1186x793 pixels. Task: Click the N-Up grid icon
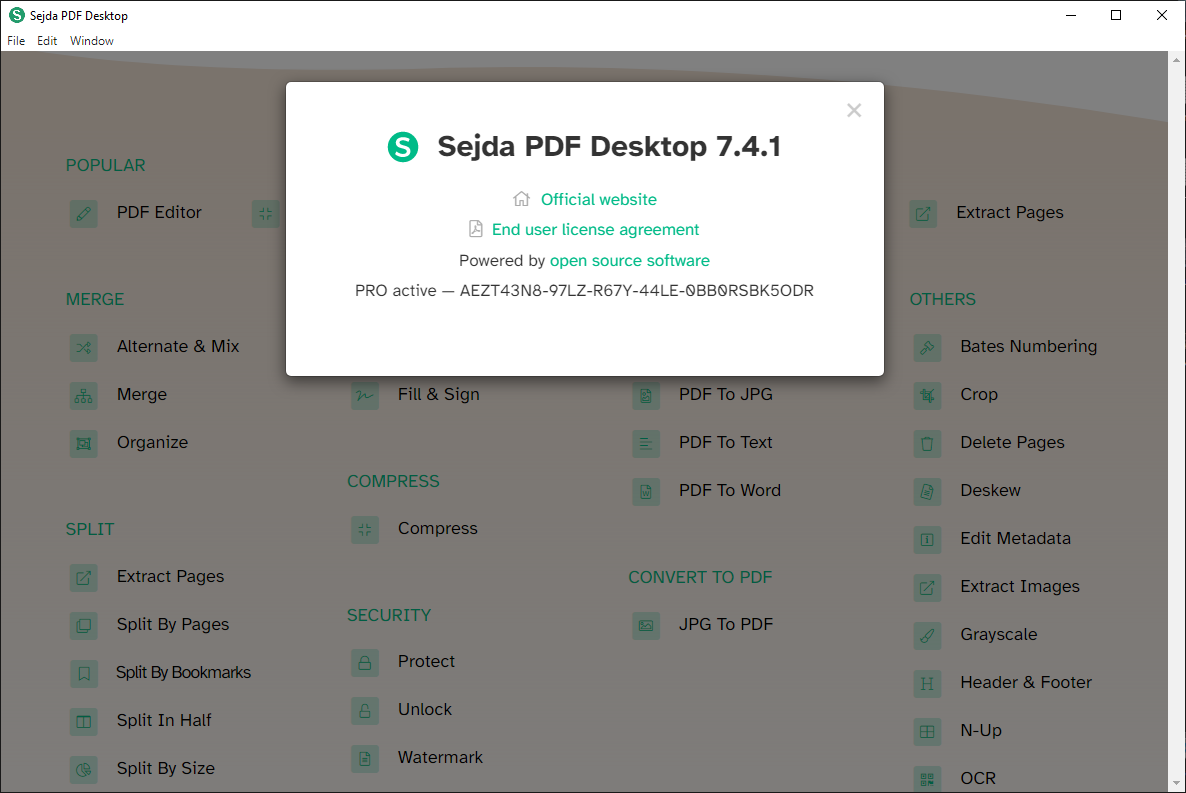(927, 732)
